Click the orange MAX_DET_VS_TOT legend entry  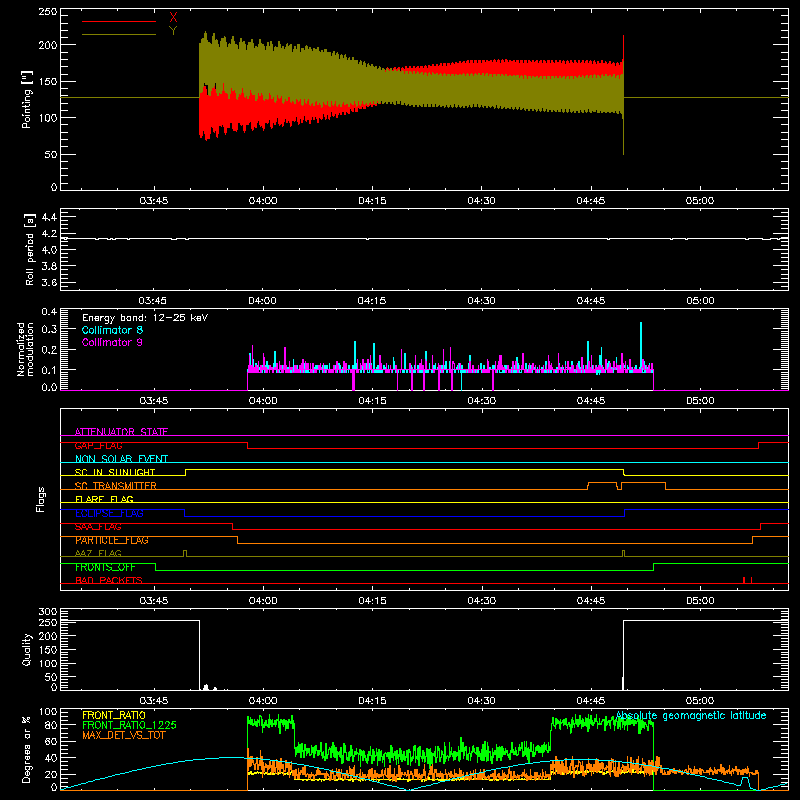(124, 735)
